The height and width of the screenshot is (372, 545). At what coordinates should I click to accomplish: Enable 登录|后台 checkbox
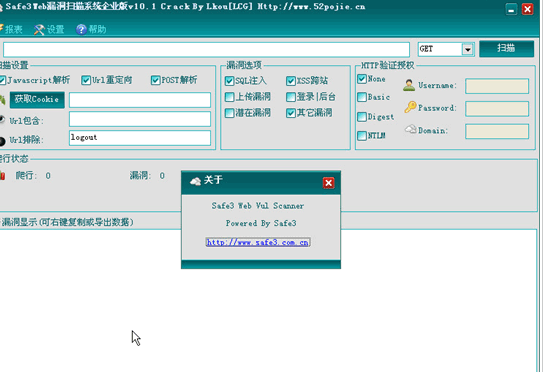tap(291, 97)
